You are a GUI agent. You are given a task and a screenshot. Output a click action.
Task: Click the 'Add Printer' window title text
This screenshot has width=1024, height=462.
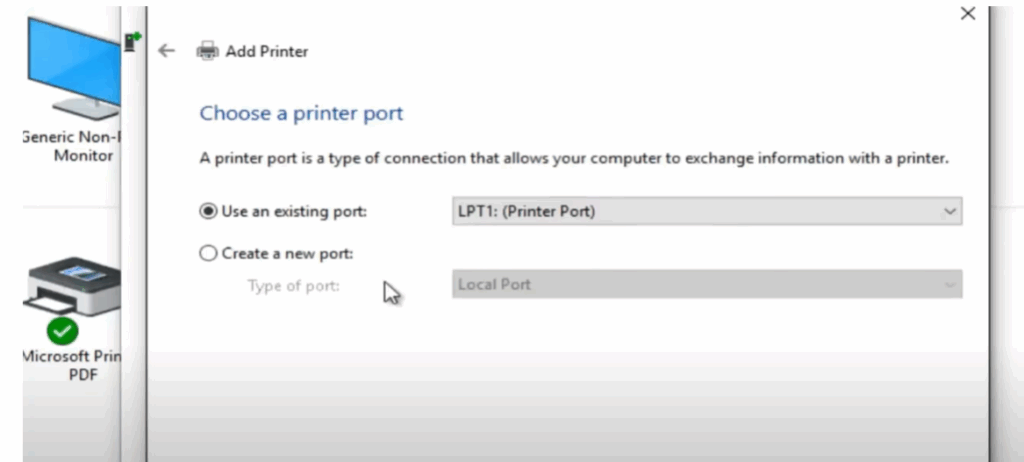[x=266, y=51]
